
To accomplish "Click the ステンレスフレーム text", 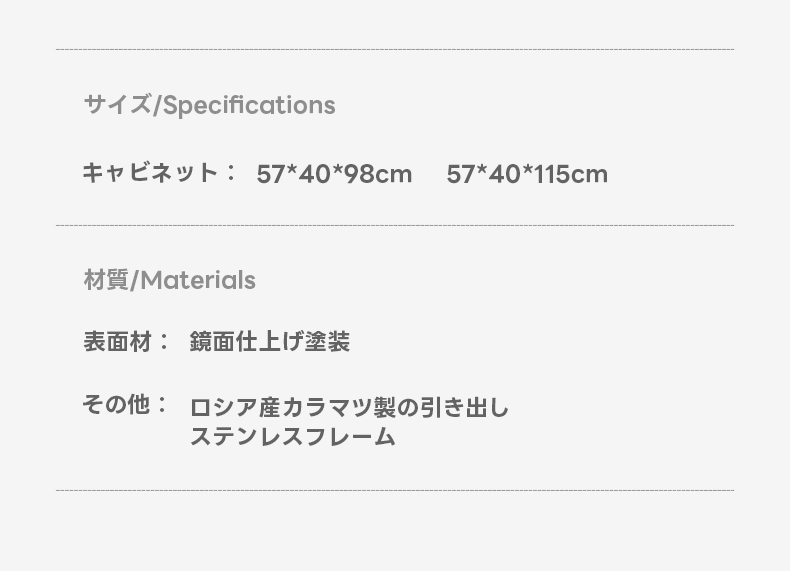I will [292, 437].
